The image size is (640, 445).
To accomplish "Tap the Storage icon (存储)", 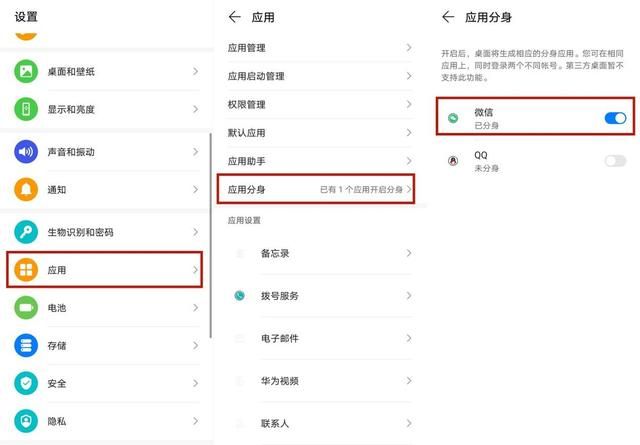I will tap(26, 345).
